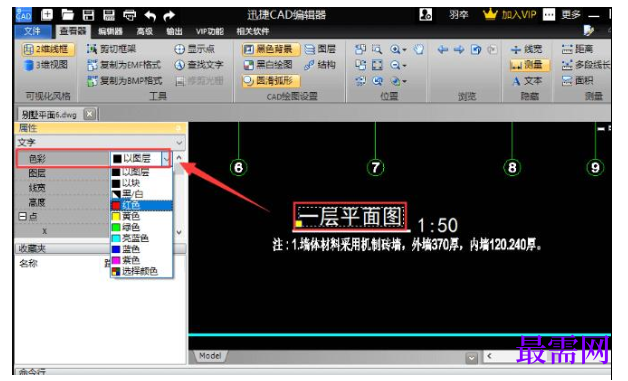
Task: Expand the 文字 object type dropdown
Action: pos(179,142)
